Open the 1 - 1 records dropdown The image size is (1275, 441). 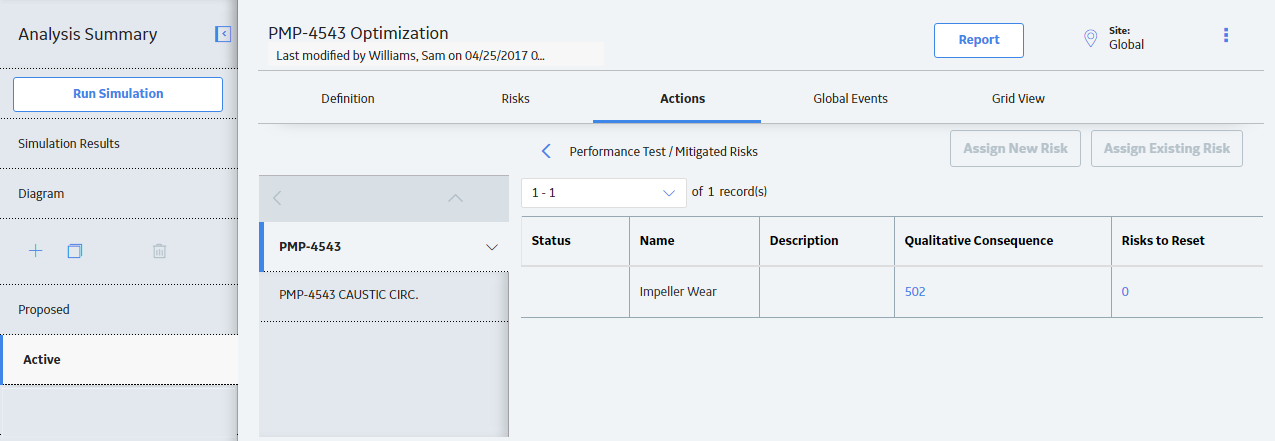[x=604, y=192]
